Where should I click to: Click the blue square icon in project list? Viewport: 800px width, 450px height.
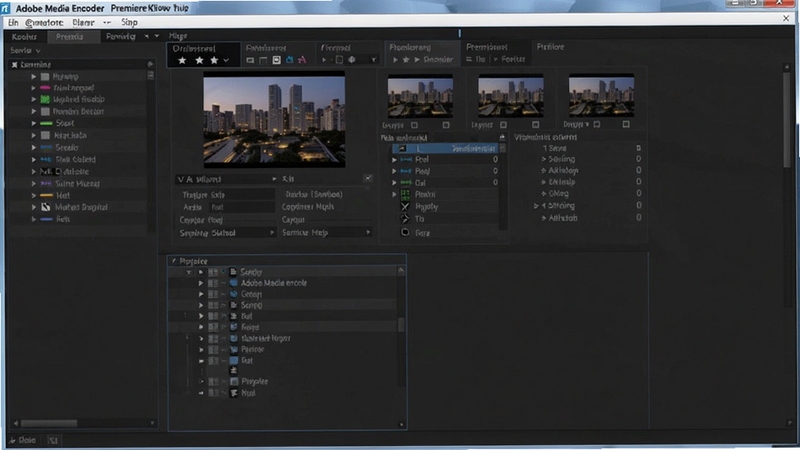pyautogui.click(x=234, y=360)
